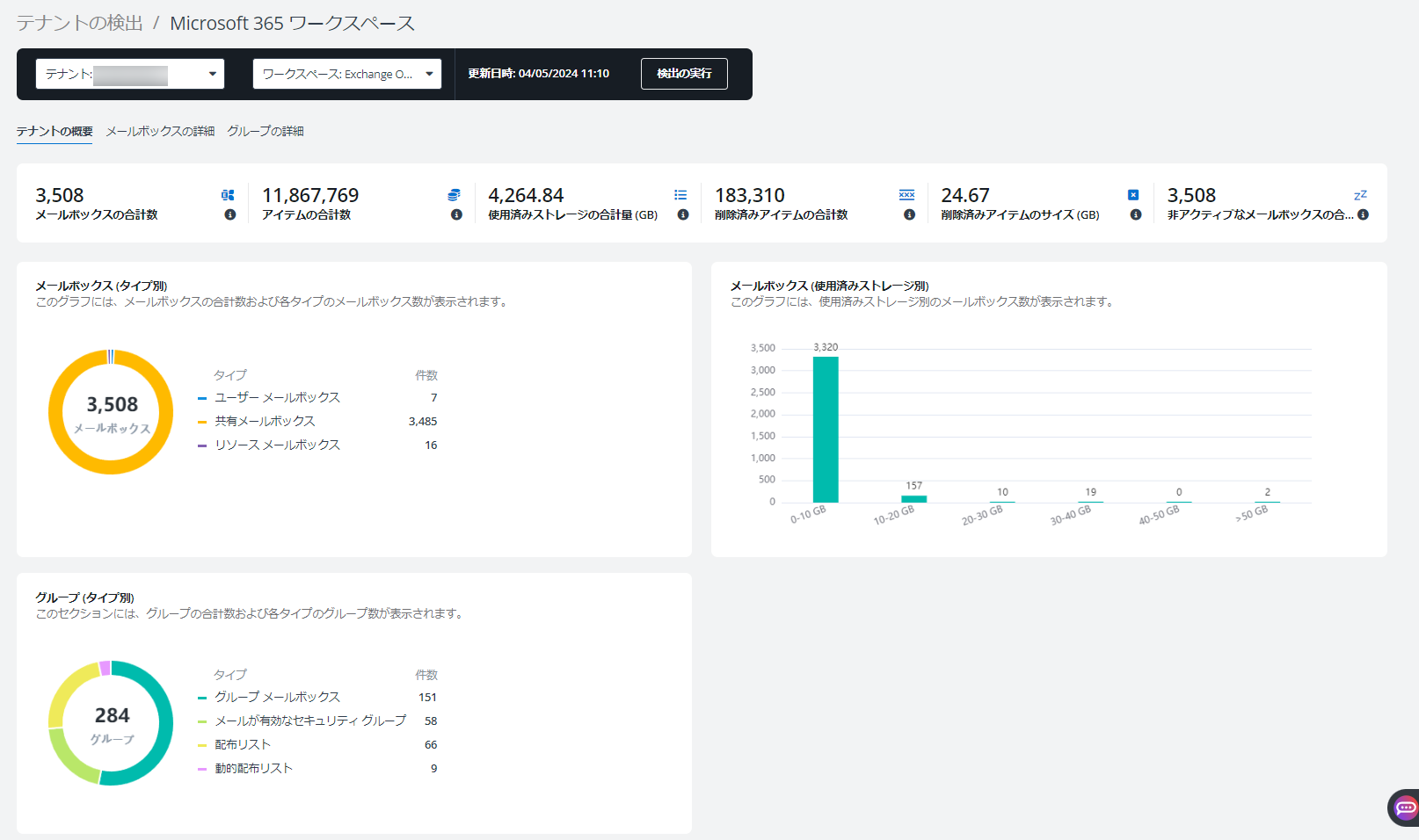The height and width of the screenshot is (840, 1419).
Task: Click 共有メールボックス legend swatch
Action: [202, 422]
